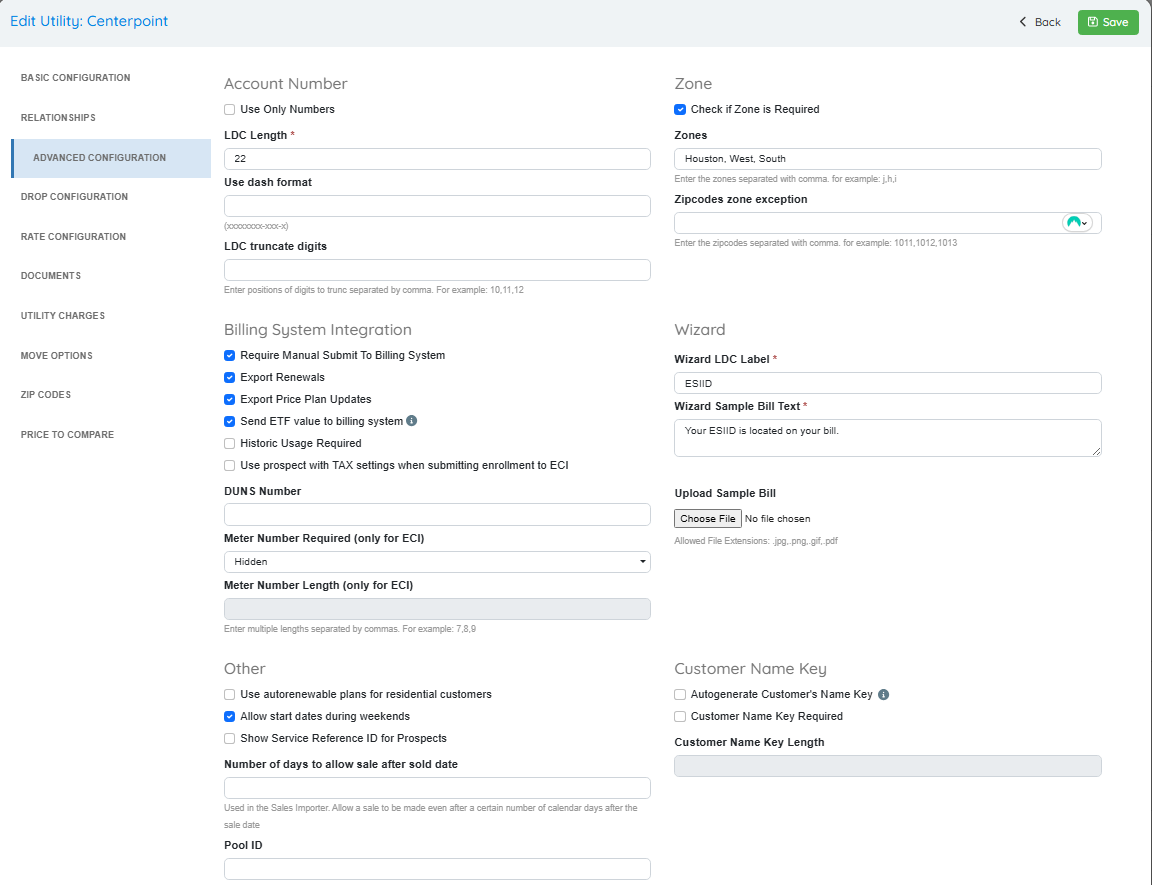This screenshot has height=885, width=1152.
Task: Uncheck Allow start dates during weekends
Action: pyautogui.click(x=230, y=717)
